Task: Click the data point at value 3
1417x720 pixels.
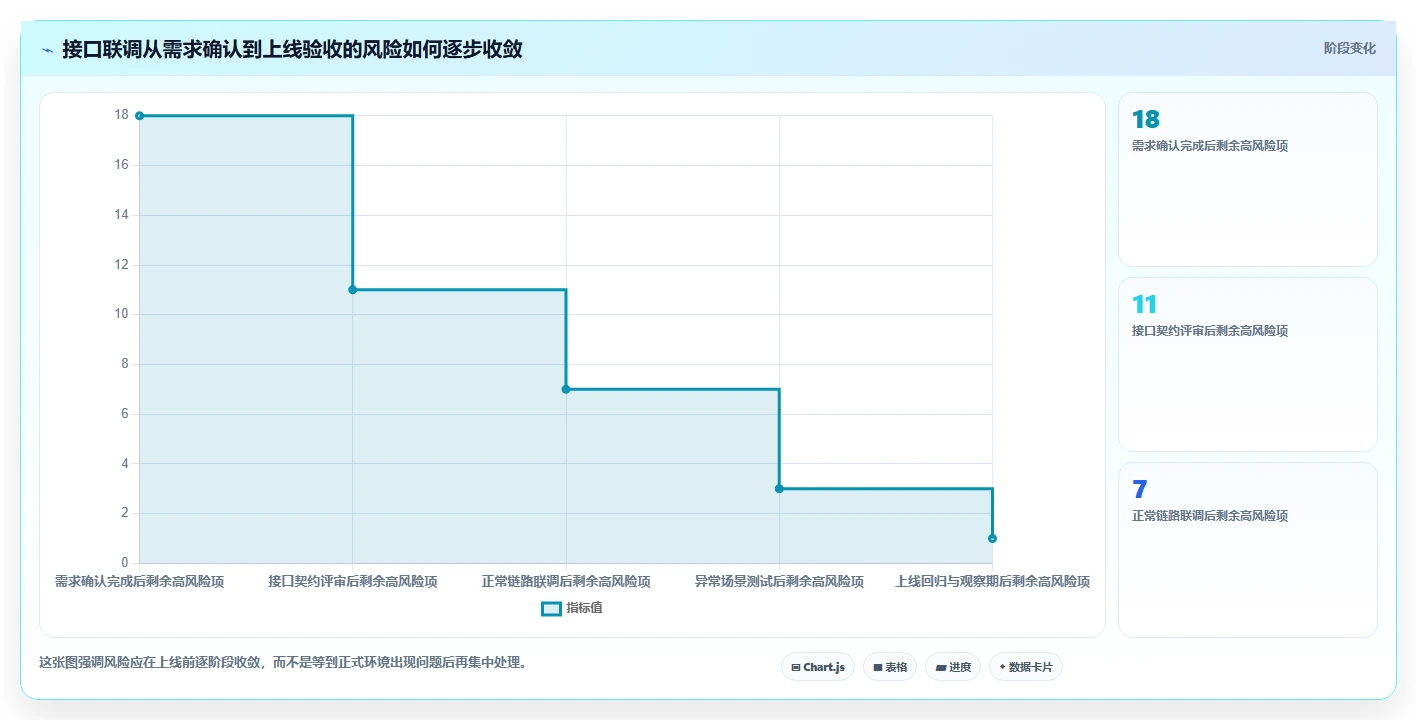Action: pos(779,489)
